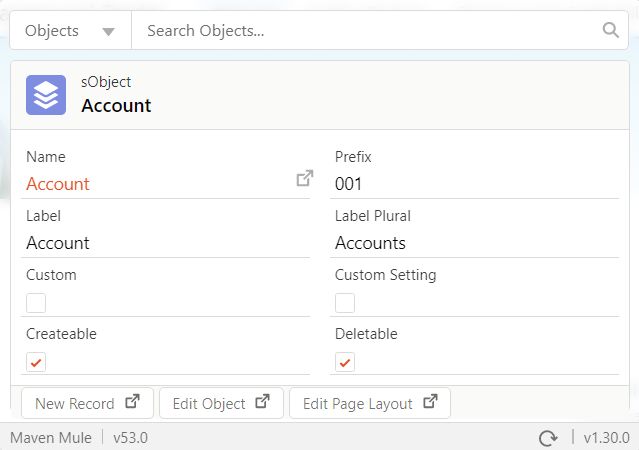
Task: Select the Label Plural value Accounts
Action: 370,243
